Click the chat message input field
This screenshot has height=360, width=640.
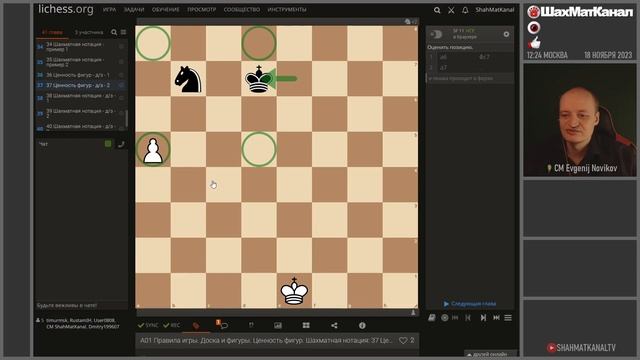[x=81, y=305]
